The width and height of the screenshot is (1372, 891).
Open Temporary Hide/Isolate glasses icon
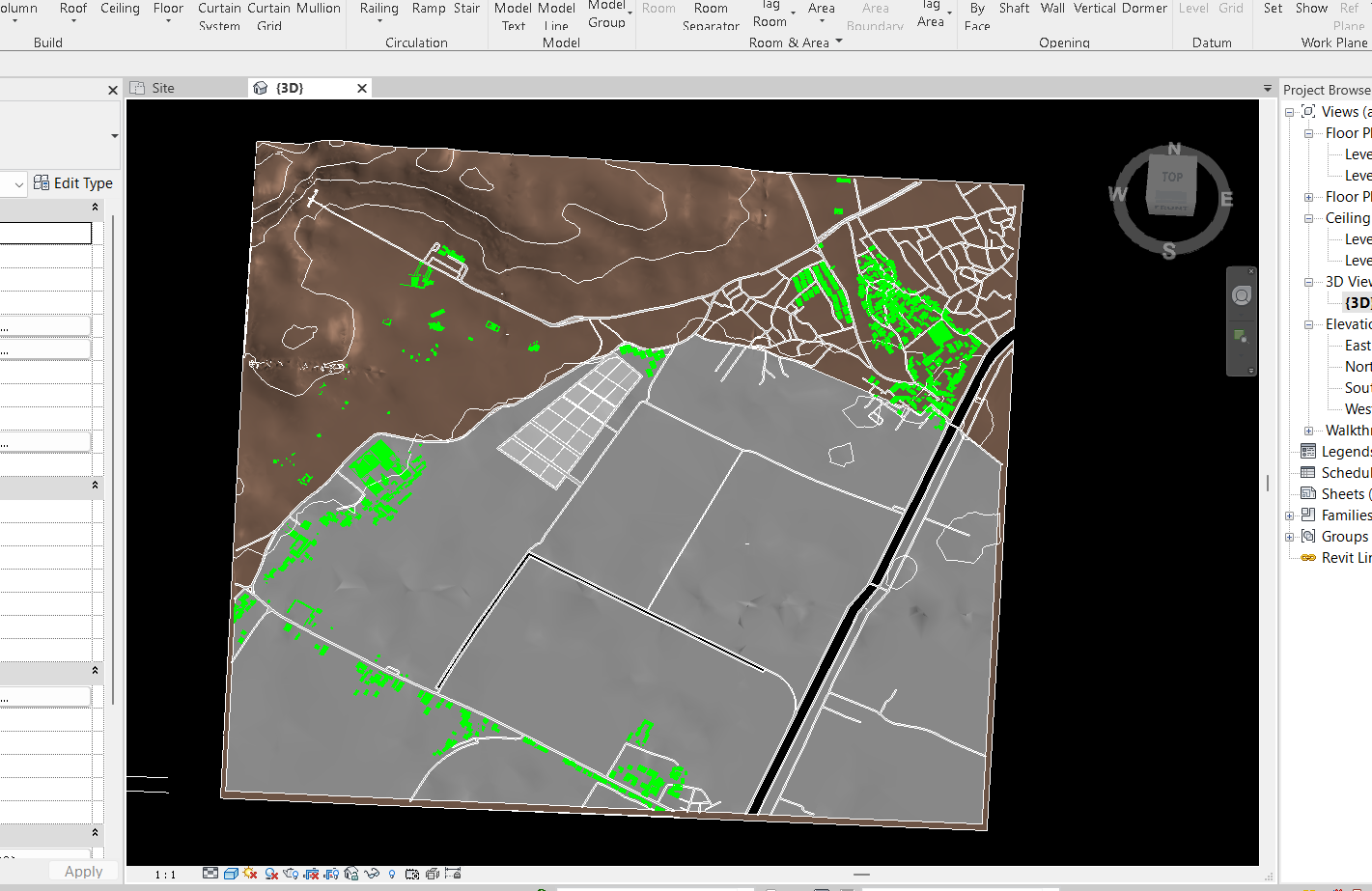pyautogui.click(x=371, y=874)
